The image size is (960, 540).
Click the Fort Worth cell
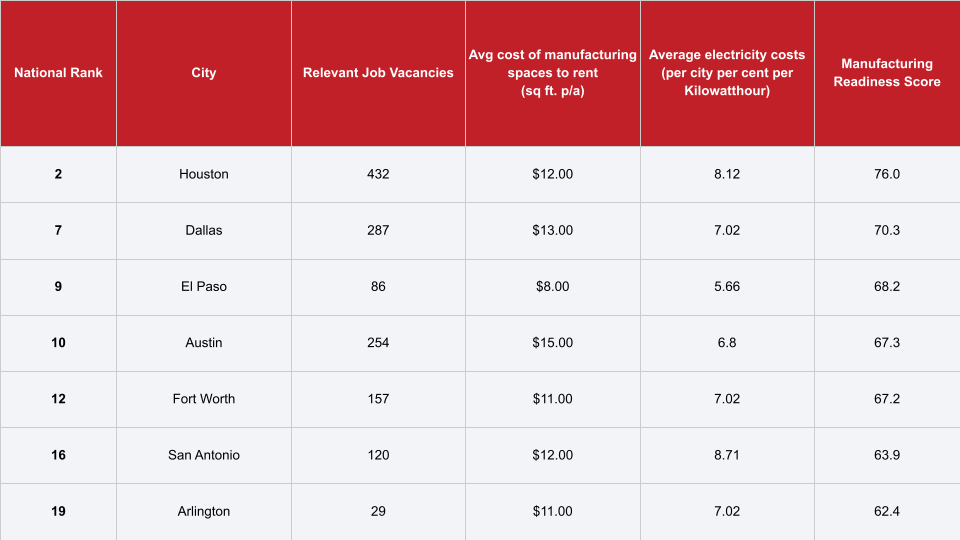click(204, 399)
